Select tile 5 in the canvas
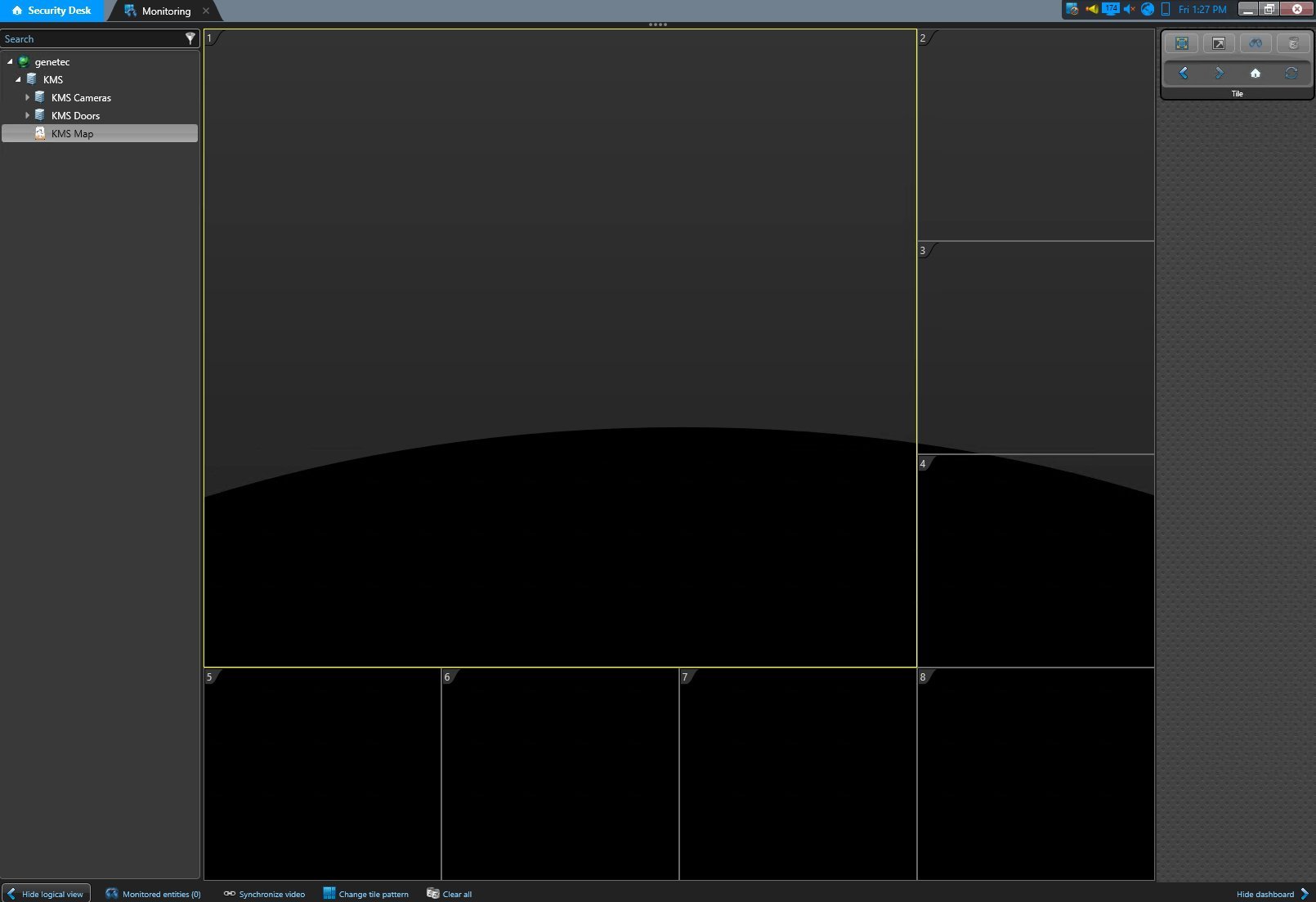 click(x=322, y=774)
